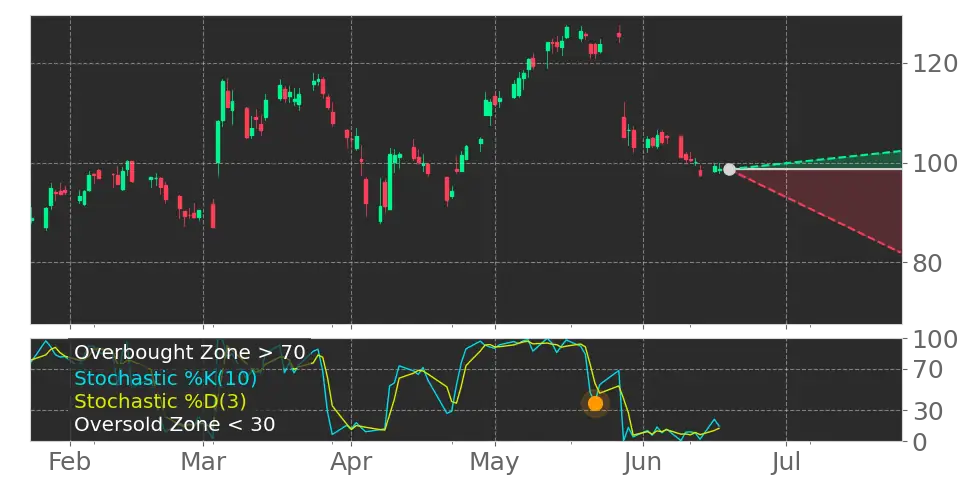The height and width of the screenshot is (486, 972).
Task: Click the white current price dot
Action: click(730, 169)
